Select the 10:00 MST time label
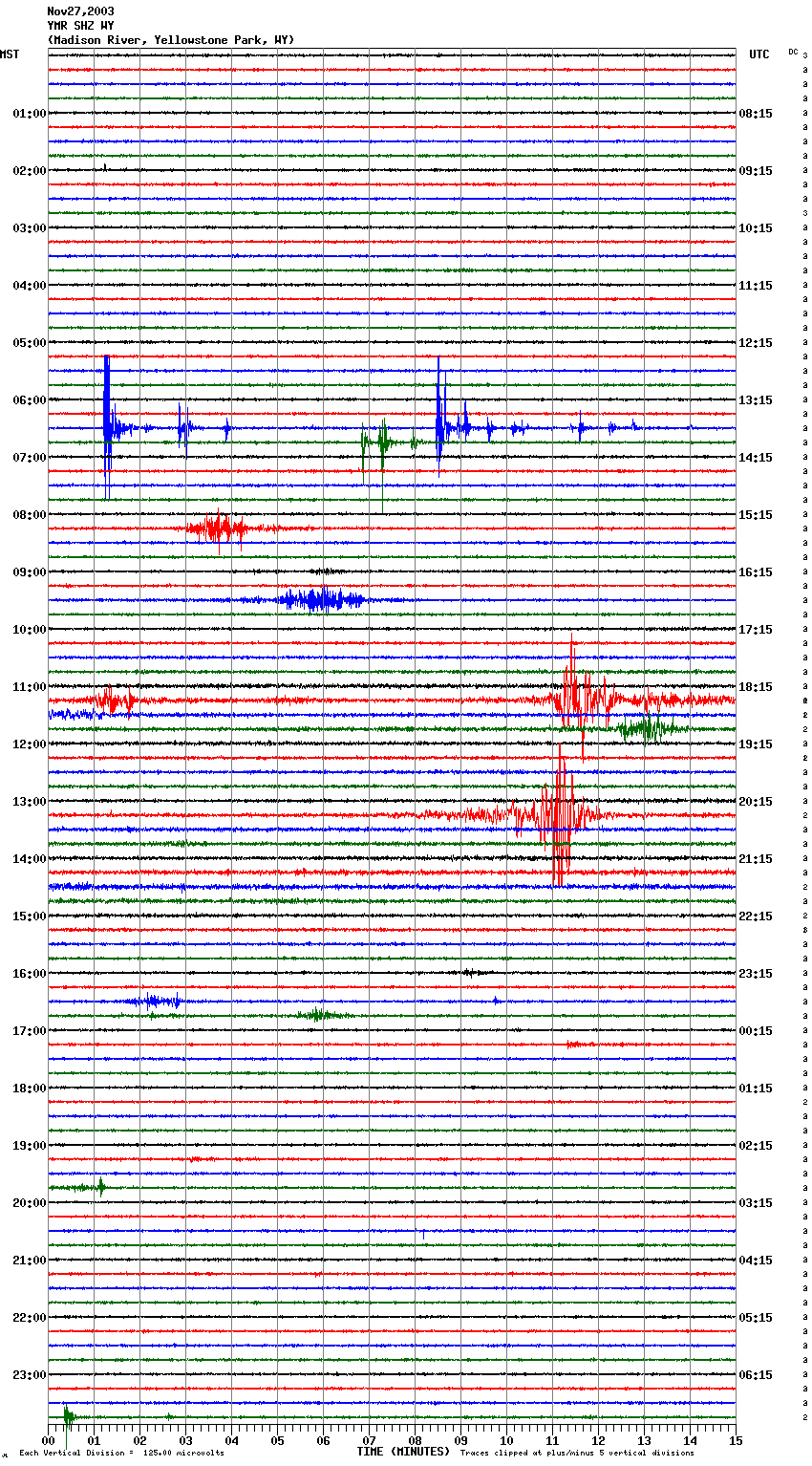 pyautogui.click(x=30, y=630)
